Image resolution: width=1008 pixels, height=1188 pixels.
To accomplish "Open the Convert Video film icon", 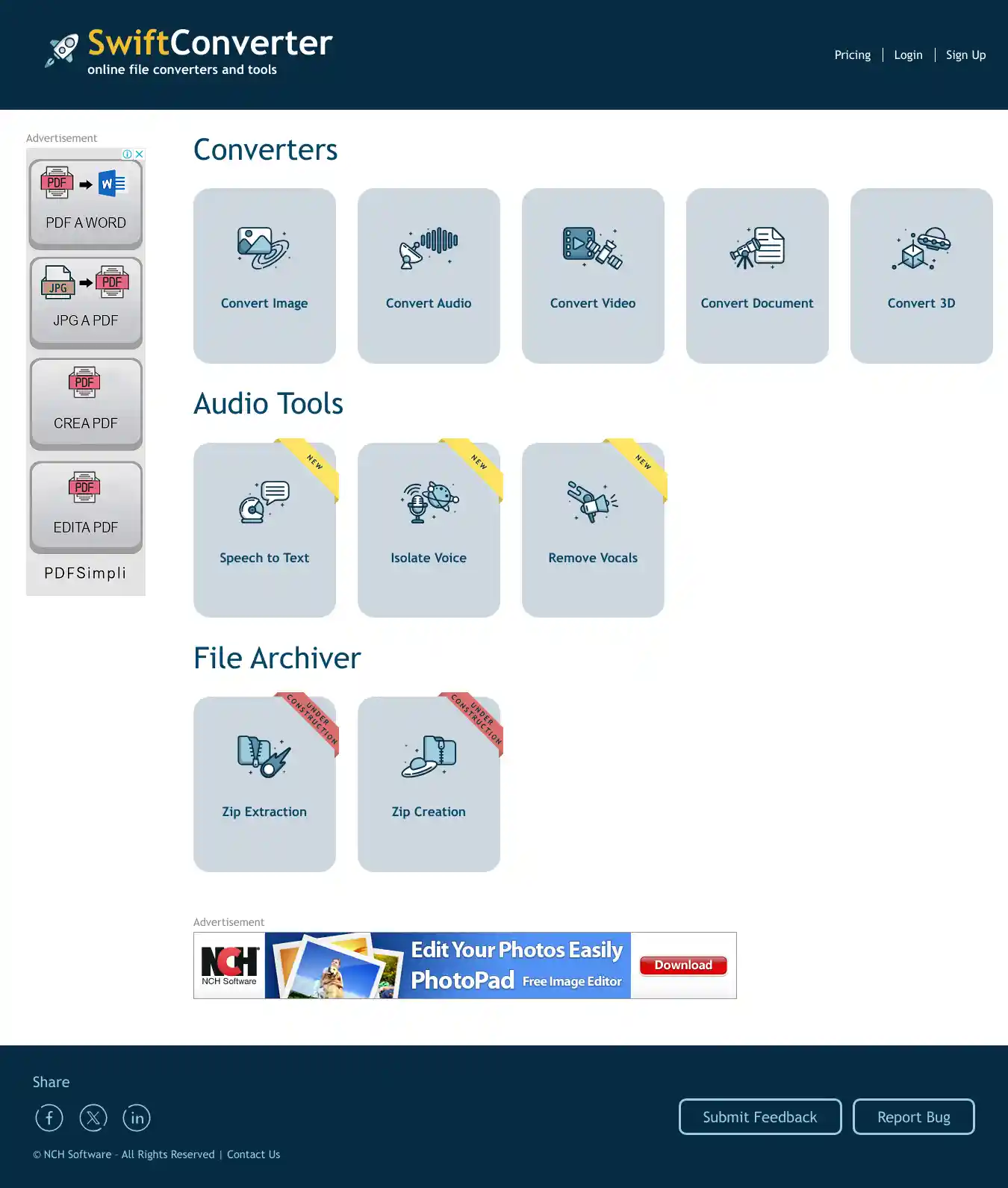I will click(592, 248).
